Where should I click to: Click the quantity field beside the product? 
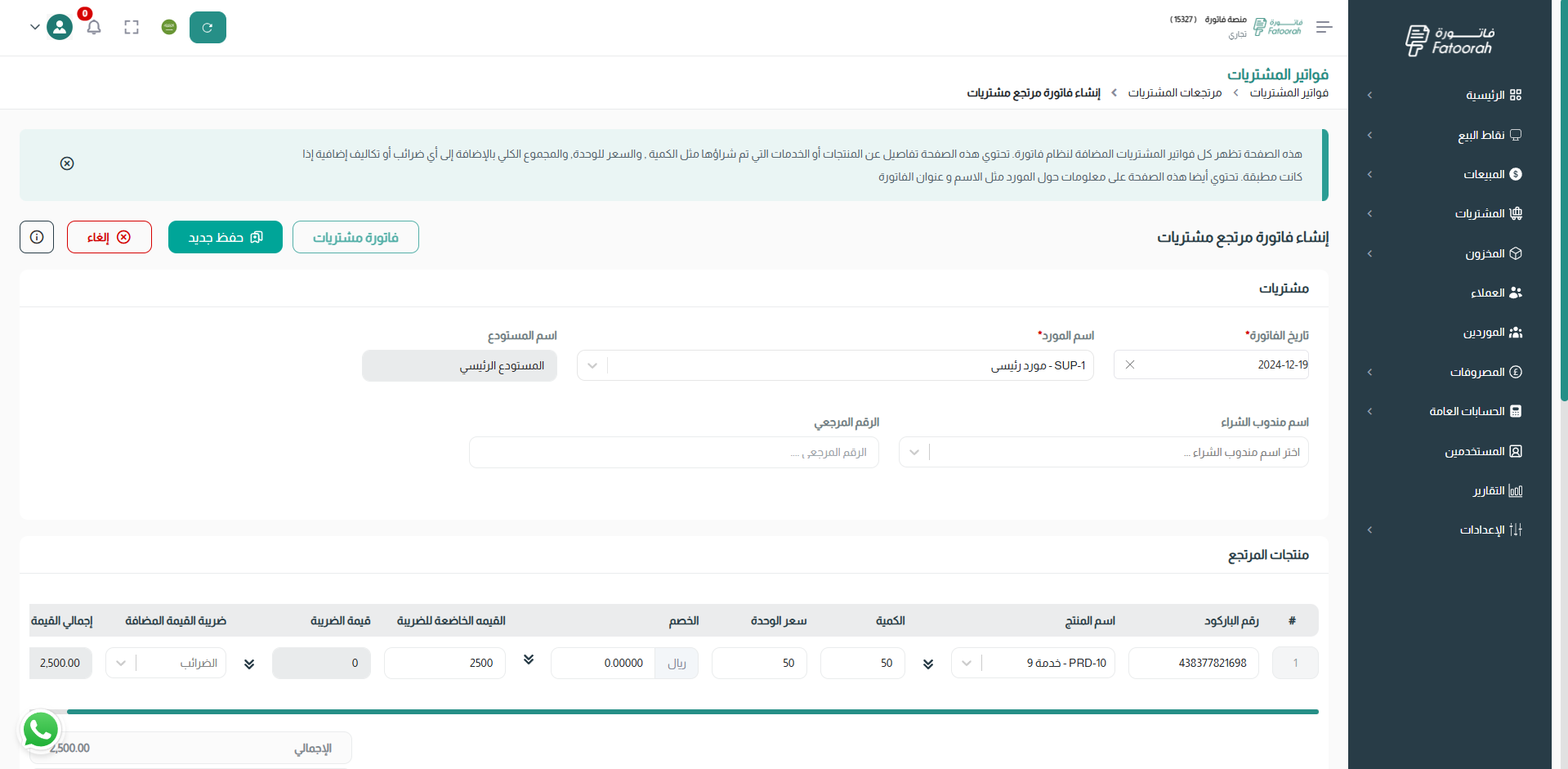pyautogui.click(x=863, y=663)
